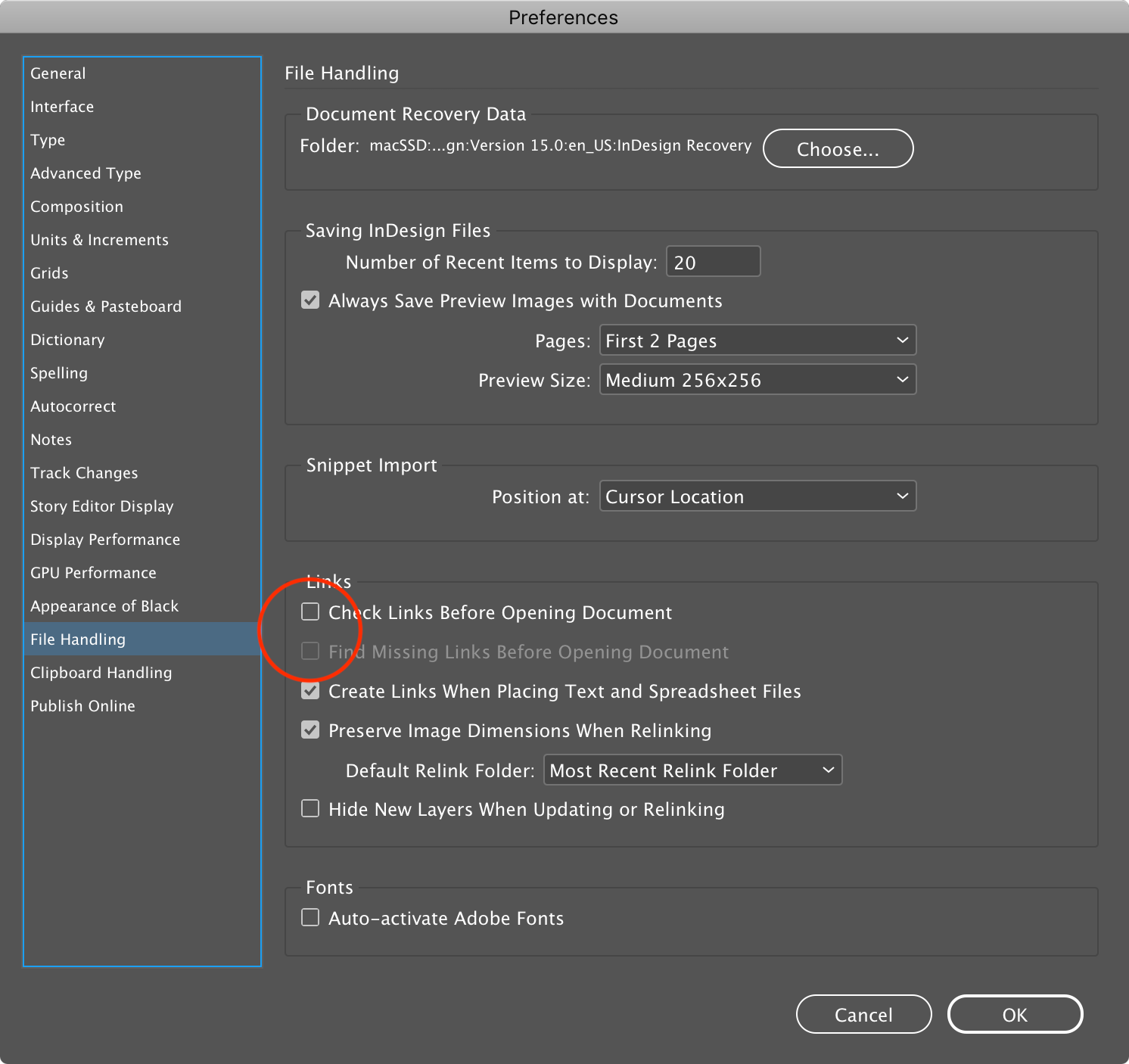This screenshot has height=1064, width=1129.
Task: Select the Track Changes preferences
Action: (x=84, y=472)
